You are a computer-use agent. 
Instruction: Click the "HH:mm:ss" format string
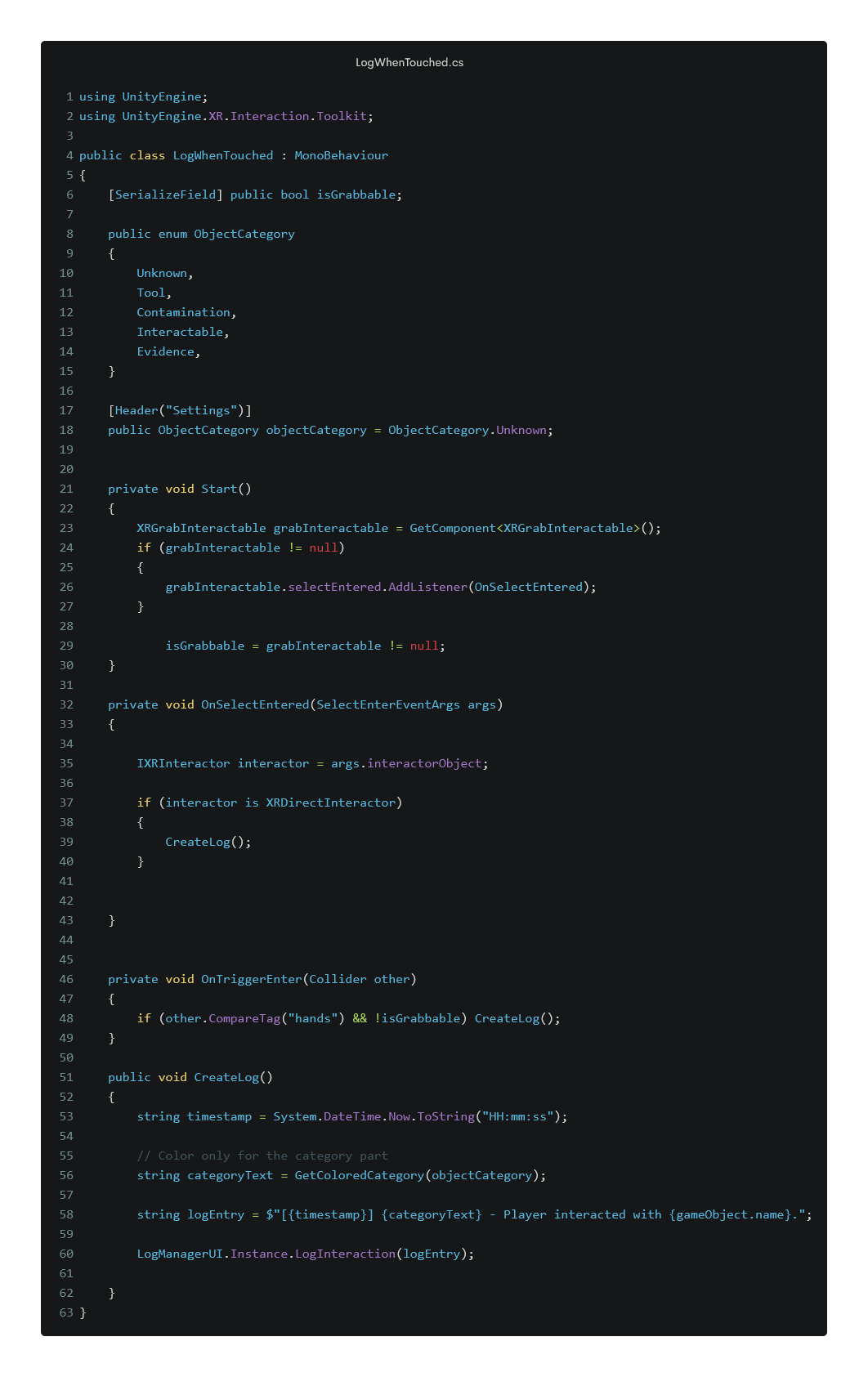(x=518, y=1116)
